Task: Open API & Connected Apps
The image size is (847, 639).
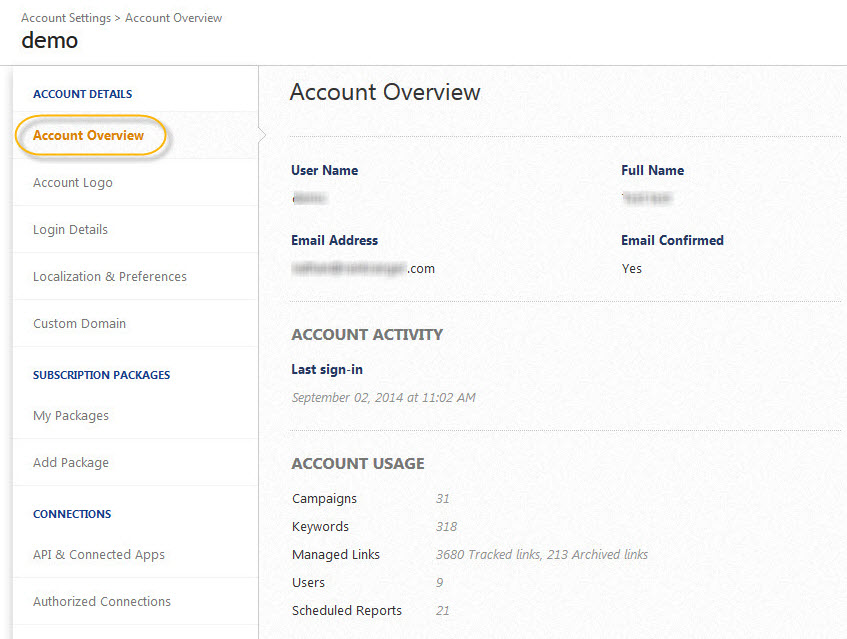Action: click(x=98, y=555)
